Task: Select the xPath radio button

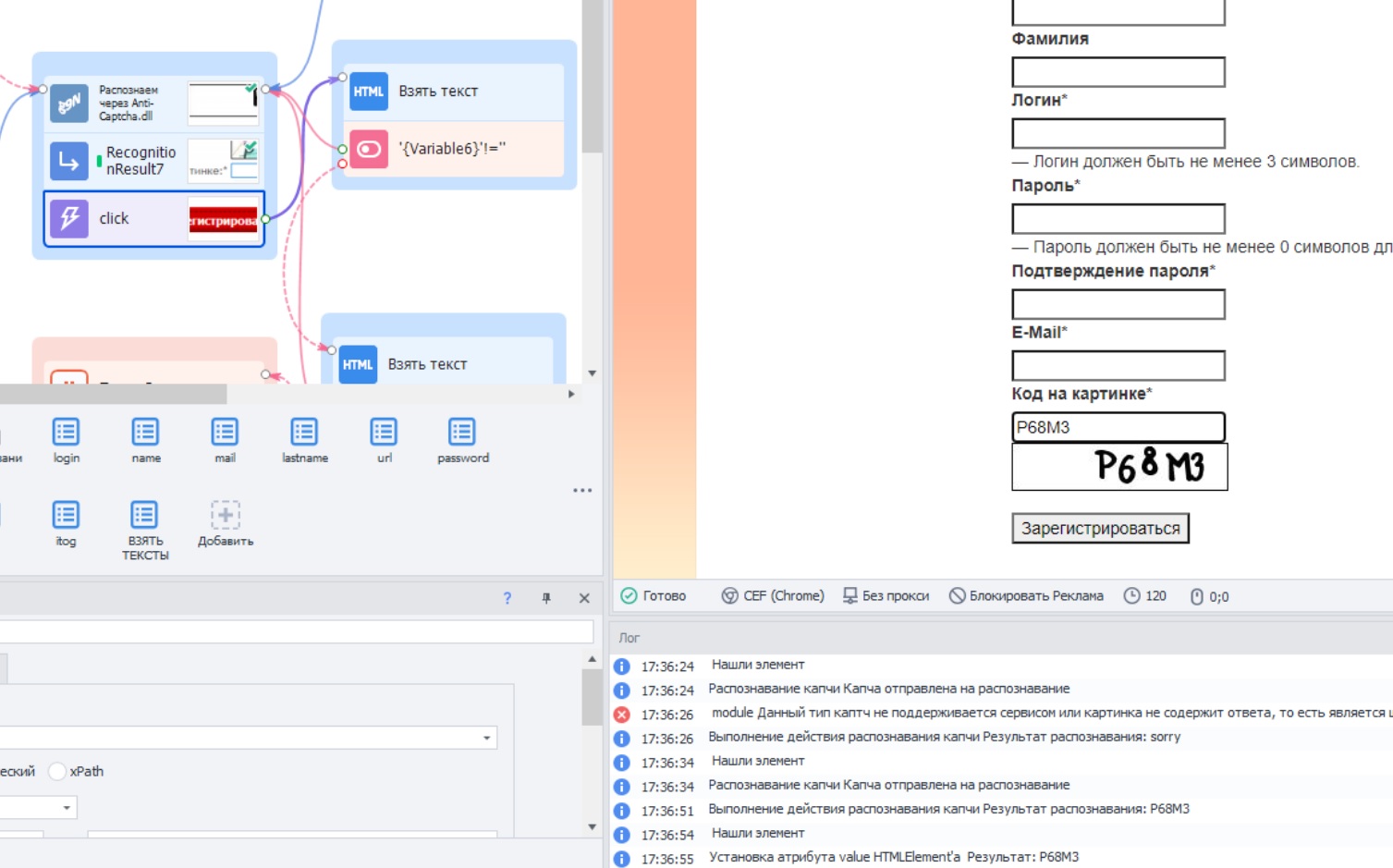Action: pyautogui.click(x=57, y=771)
